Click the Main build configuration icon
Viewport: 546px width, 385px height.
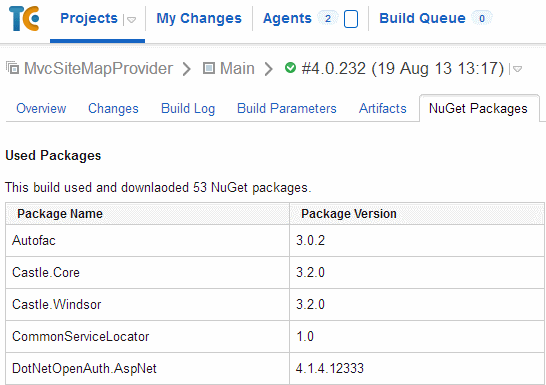tap(209, 68)
